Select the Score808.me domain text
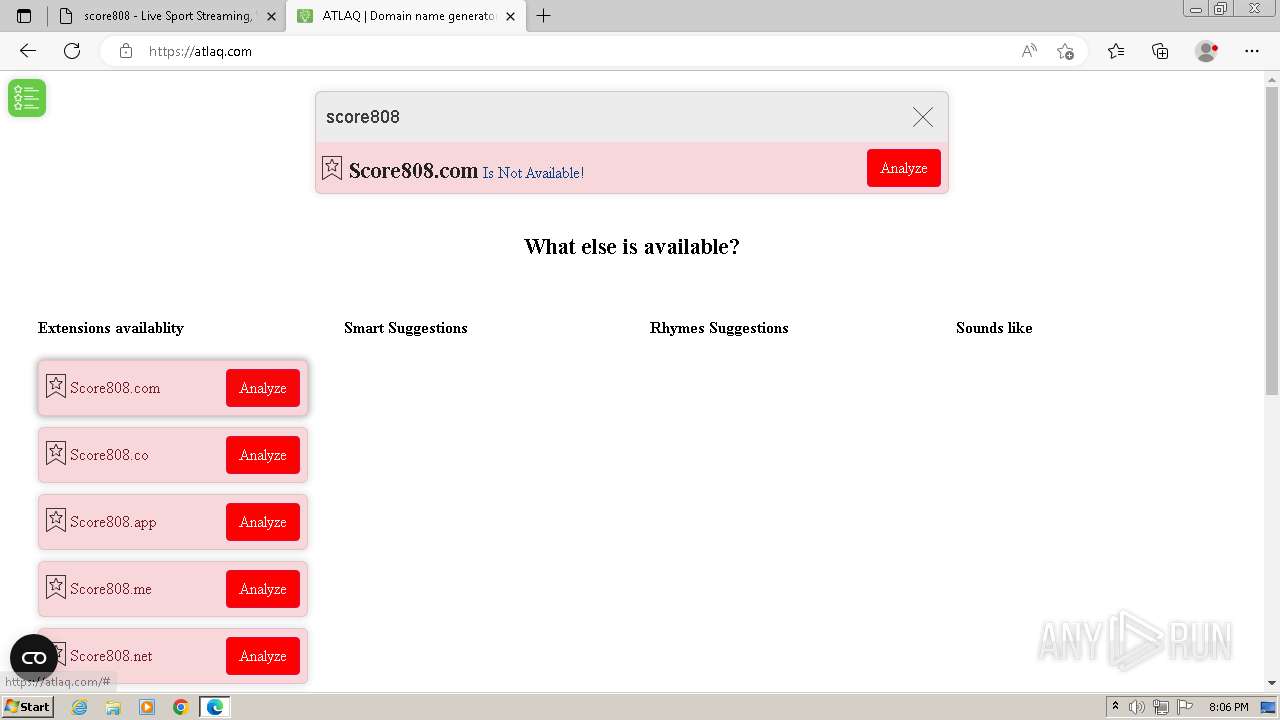 coord(111,589)
